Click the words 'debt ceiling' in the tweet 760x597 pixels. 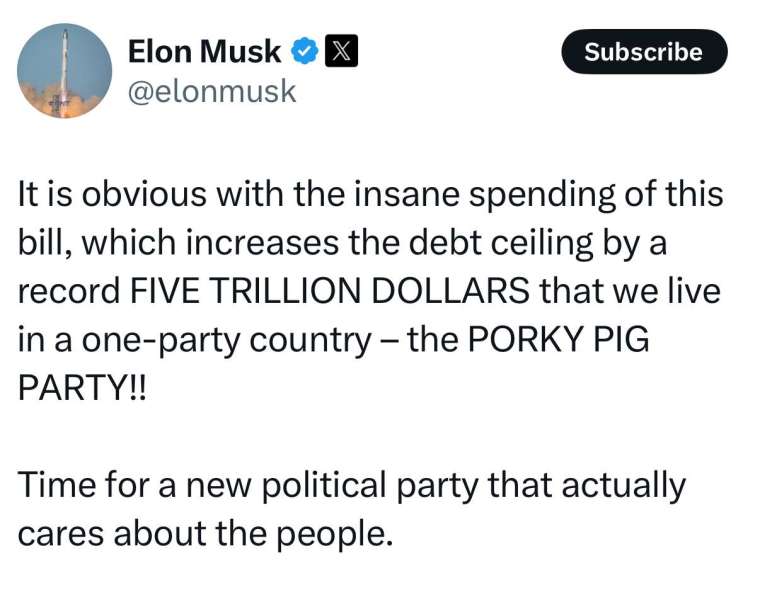point(501,243)
